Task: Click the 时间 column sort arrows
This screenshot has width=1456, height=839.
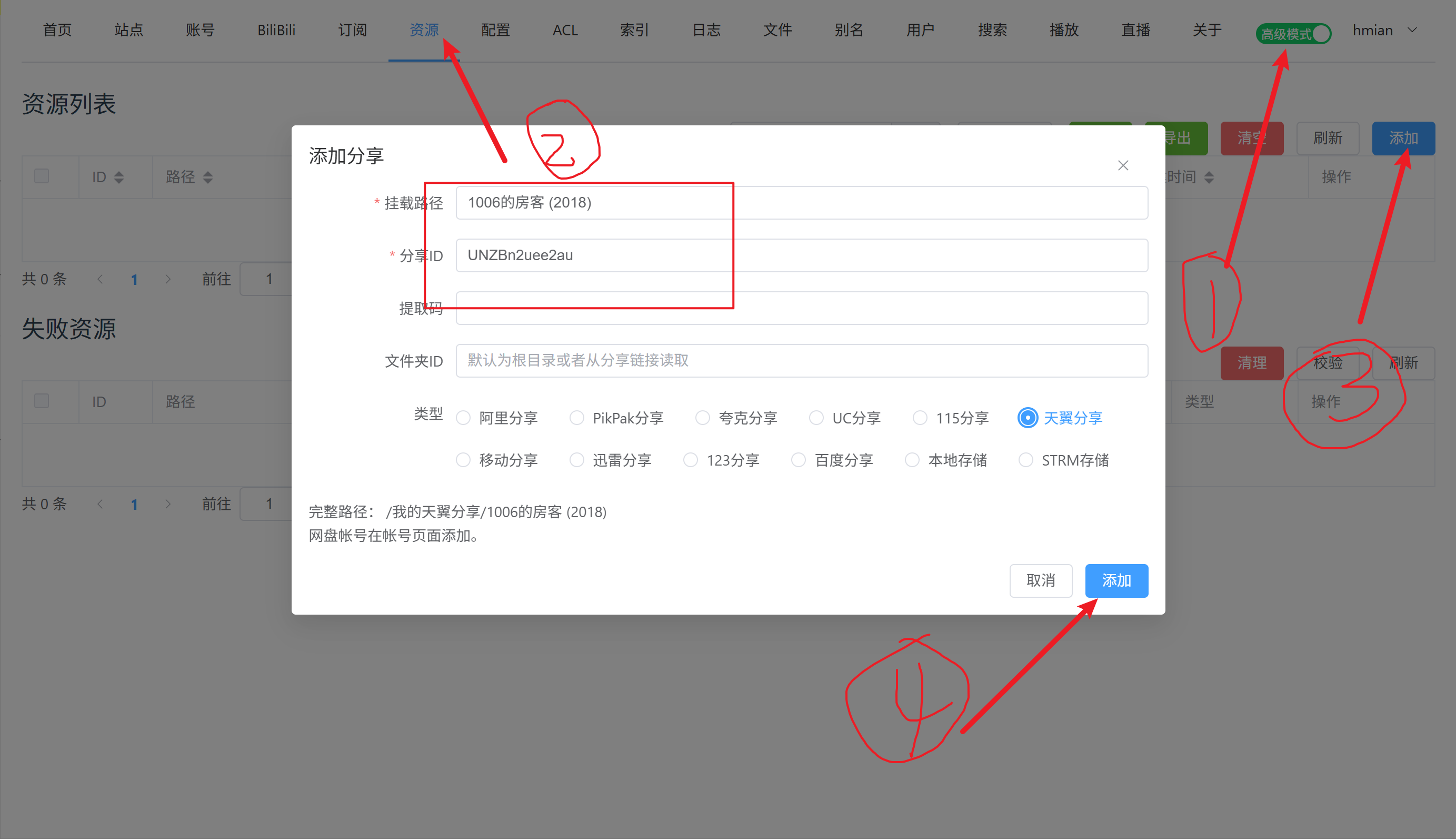Action: (1209, 177)
